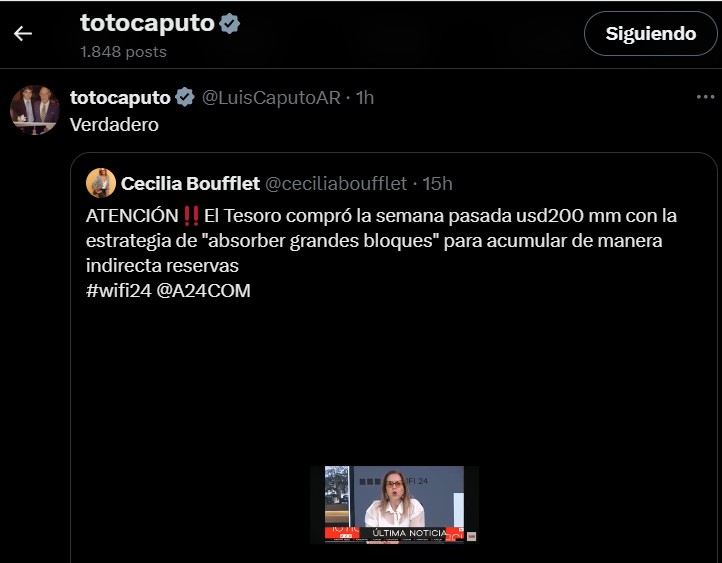
Task: Go back using the left arrow
Action: [x=23, y=34]
